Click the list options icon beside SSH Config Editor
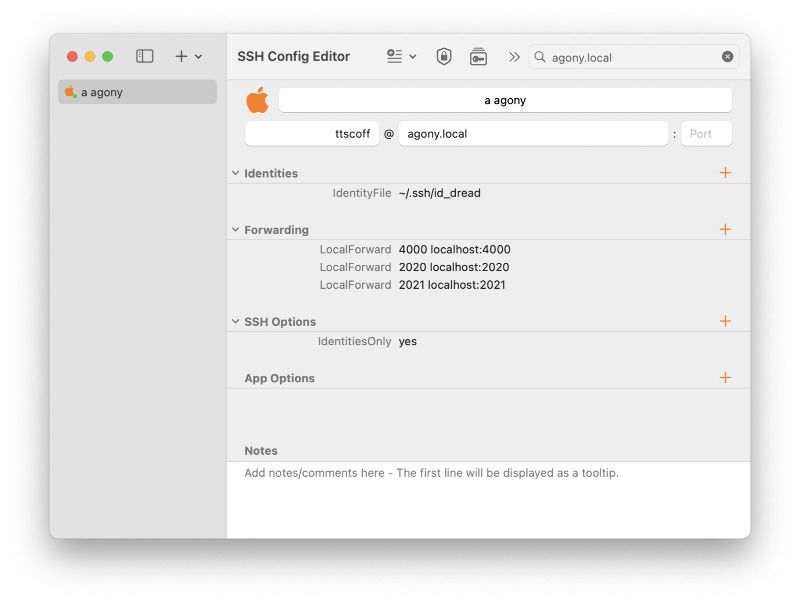The width and height of the screenshot is (800, 604). tap(396, 57)
